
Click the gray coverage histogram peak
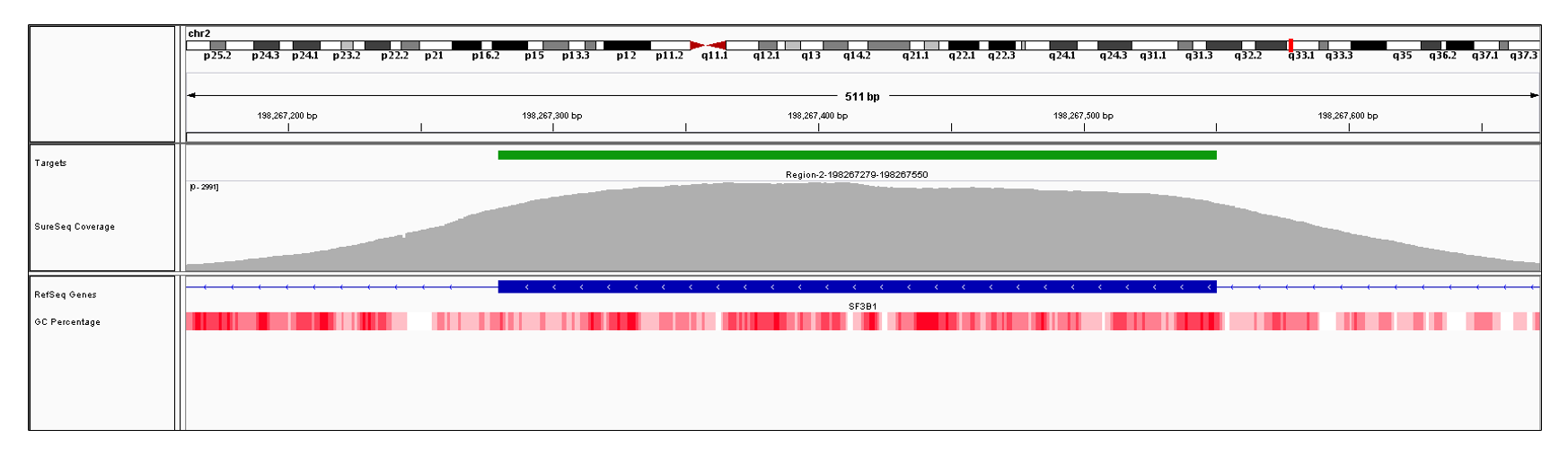pos(862,226)
